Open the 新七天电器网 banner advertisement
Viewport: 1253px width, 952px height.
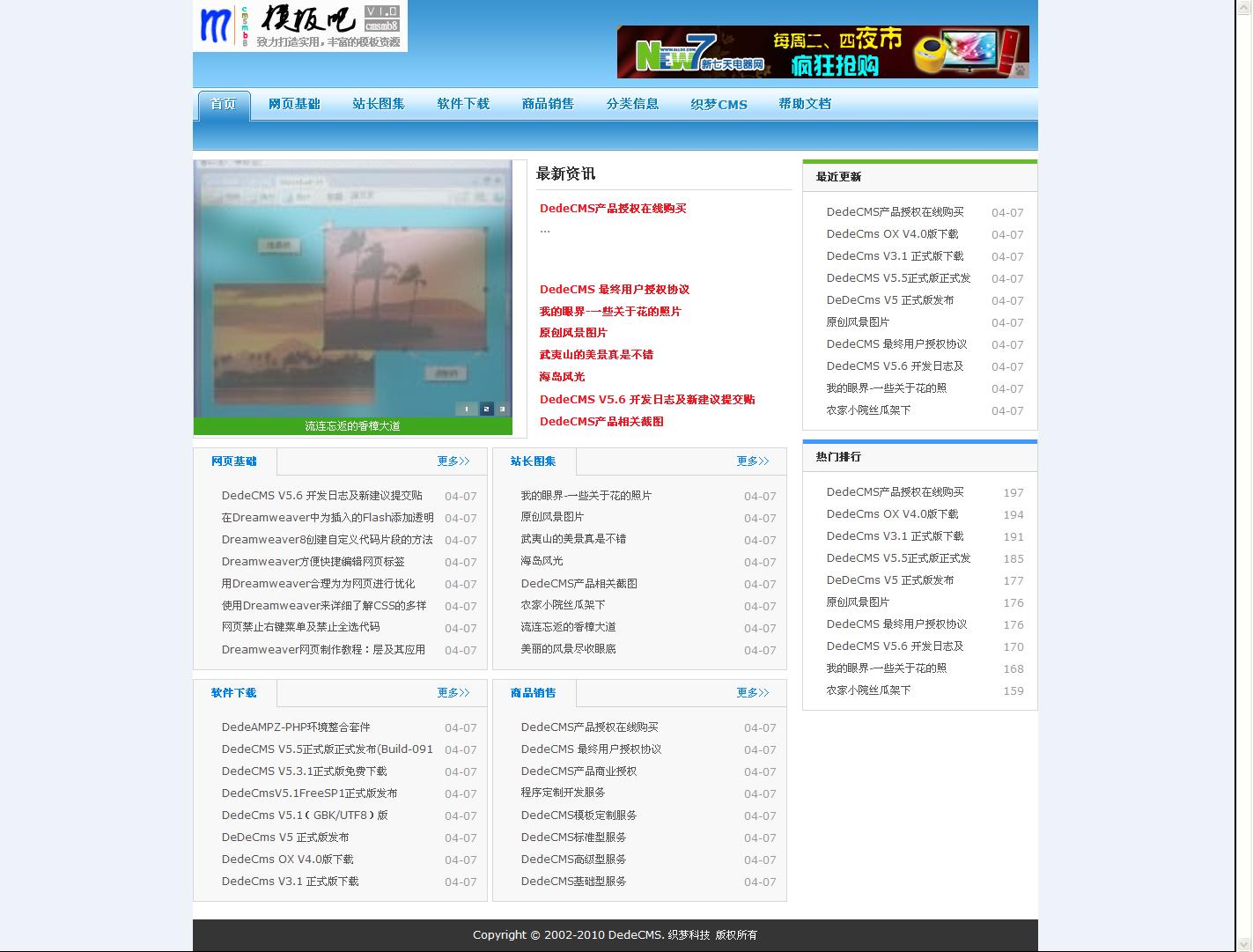822,52
